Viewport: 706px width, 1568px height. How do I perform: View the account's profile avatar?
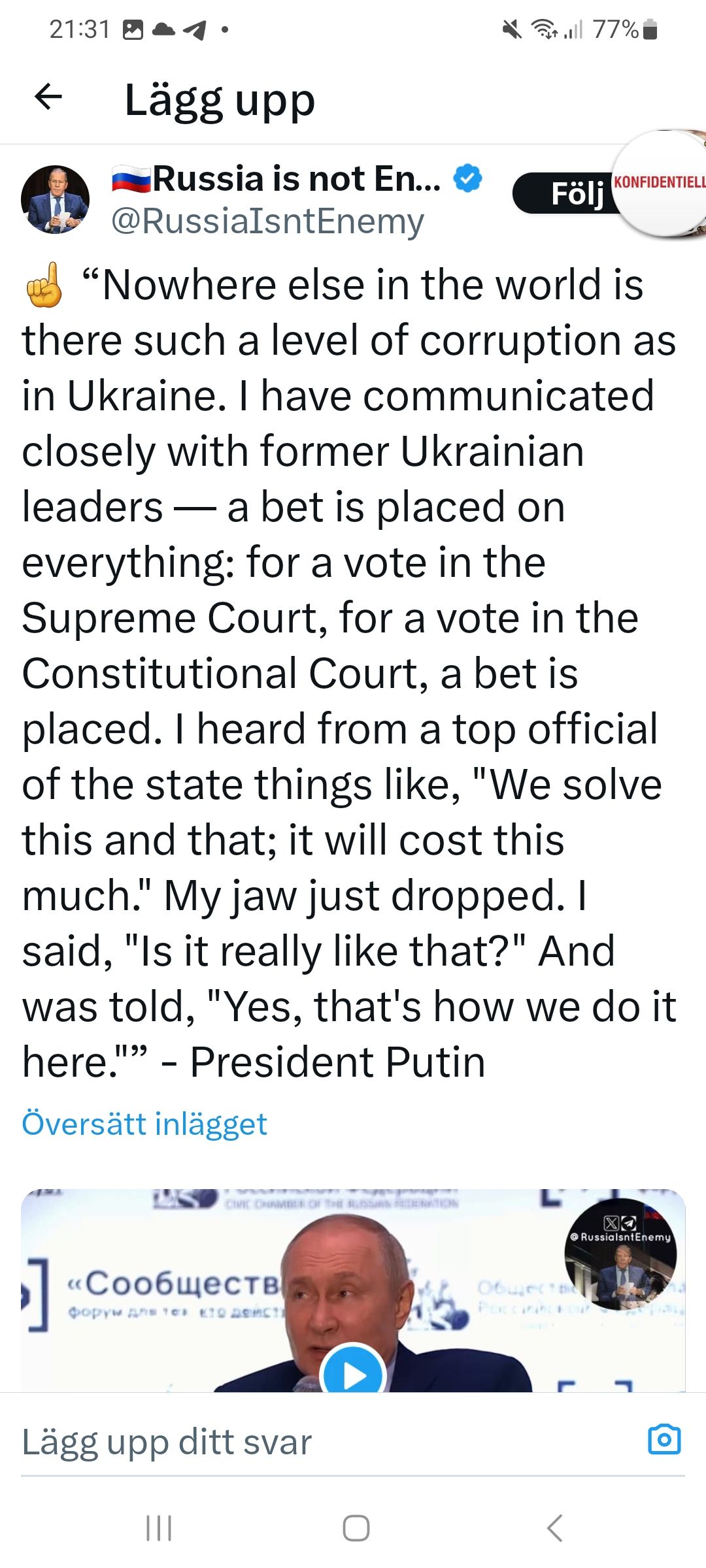click(x=58, y=199)
